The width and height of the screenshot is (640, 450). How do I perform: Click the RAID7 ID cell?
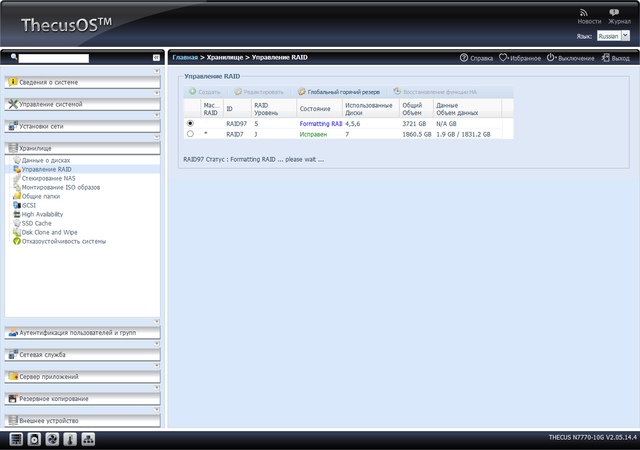[x=235, y=134]
